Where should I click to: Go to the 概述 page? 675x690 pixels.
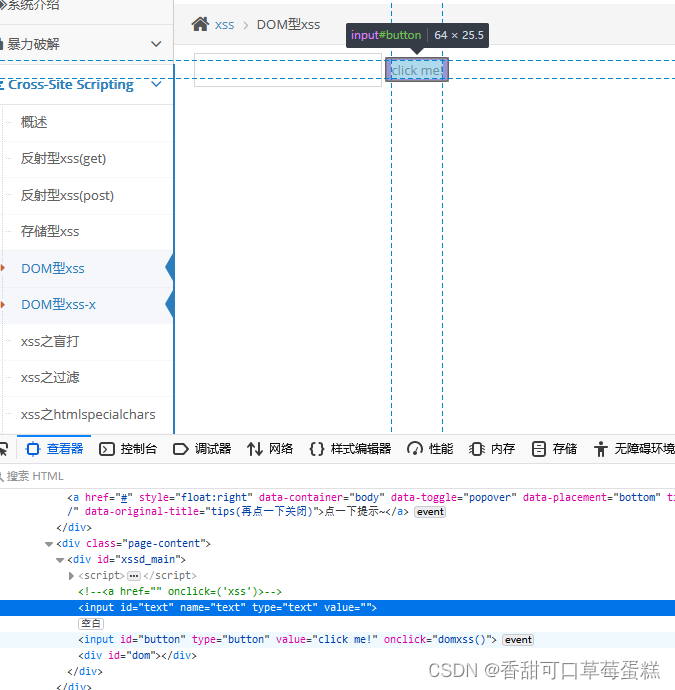coord(34,122)
